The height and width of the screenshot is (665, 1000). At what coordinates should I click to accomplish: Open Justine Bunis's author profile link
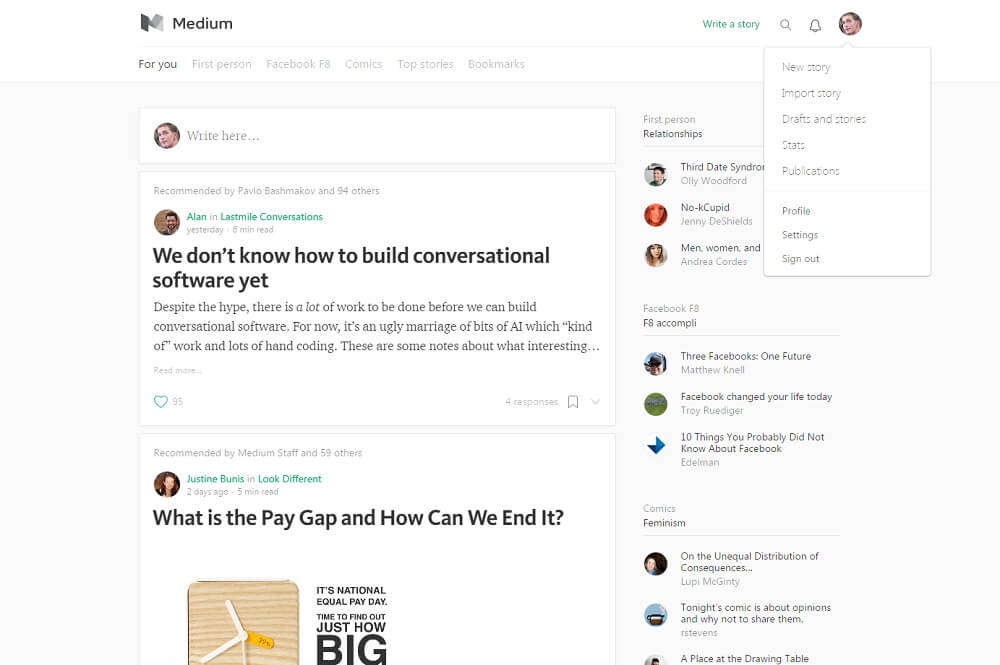(x=215, y=479)
